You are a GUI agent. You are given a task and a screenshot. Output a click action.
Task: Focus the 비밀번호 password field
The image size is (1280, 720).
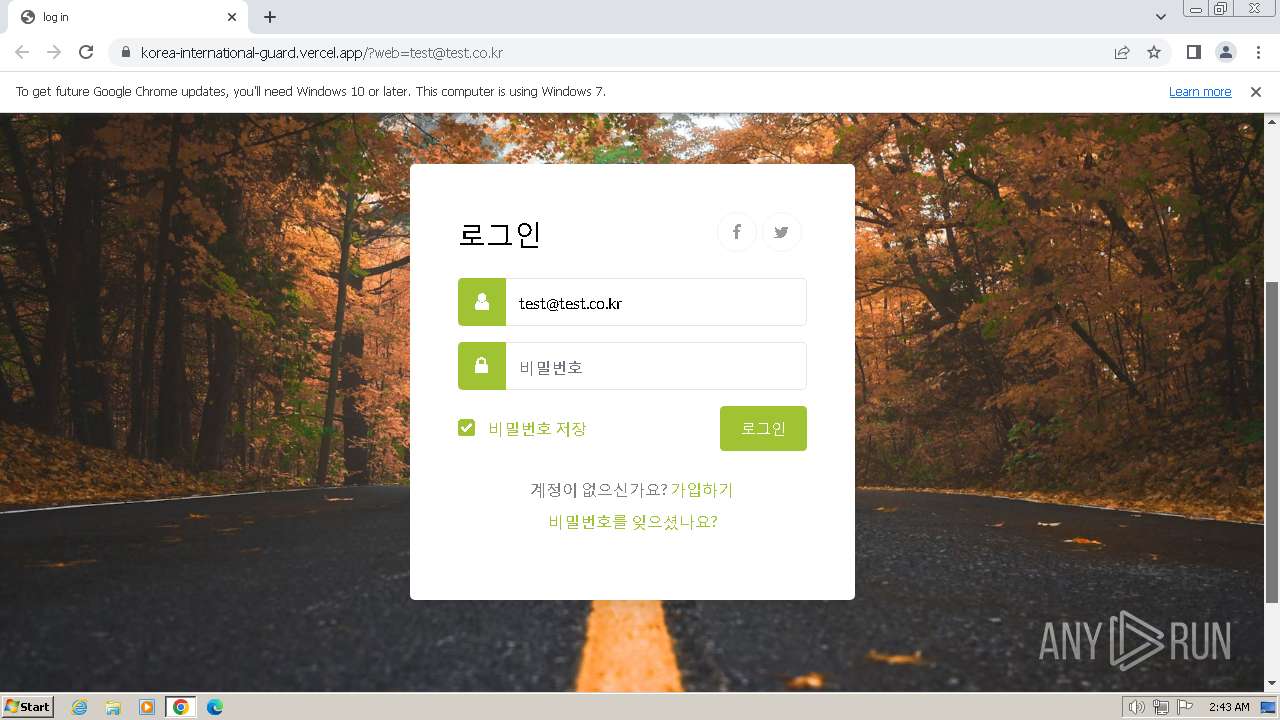click(x=656, y=366)
